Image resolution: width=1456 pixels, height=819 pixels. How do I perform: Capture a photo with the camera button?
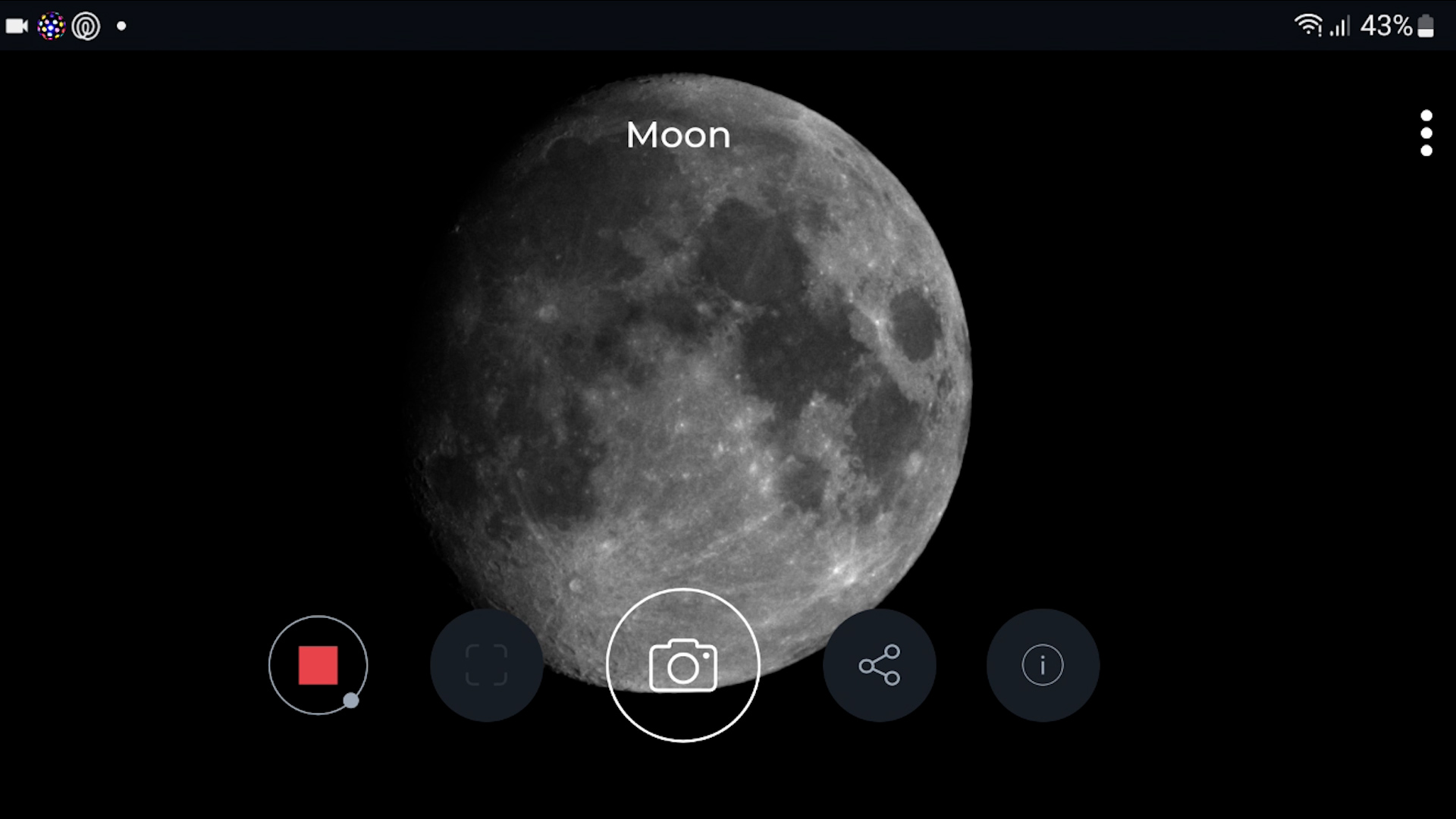point(682,665)
